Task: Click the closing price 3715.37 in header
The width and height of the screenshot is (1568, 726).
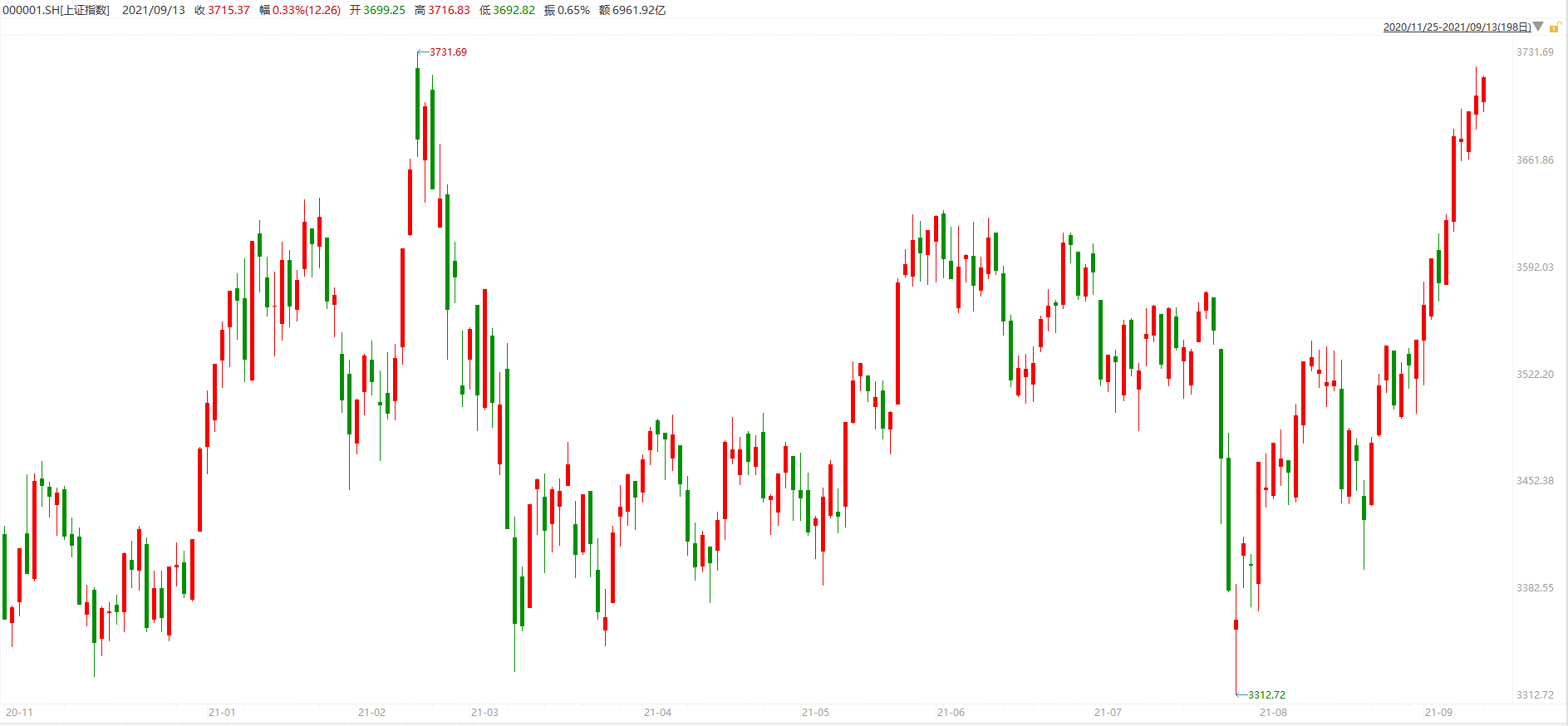Action: coord(229,10)
